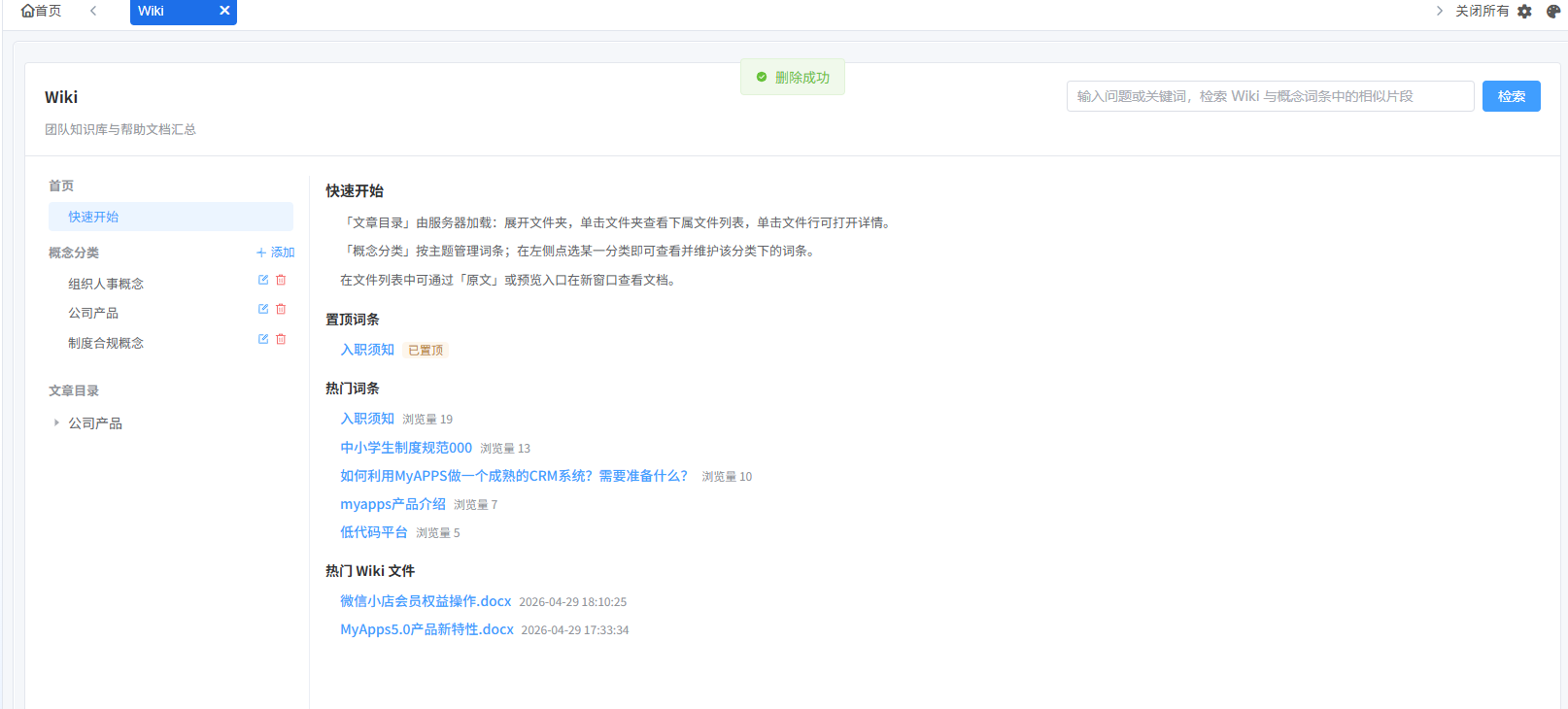Edit the 组织人事概念 category

262,280
